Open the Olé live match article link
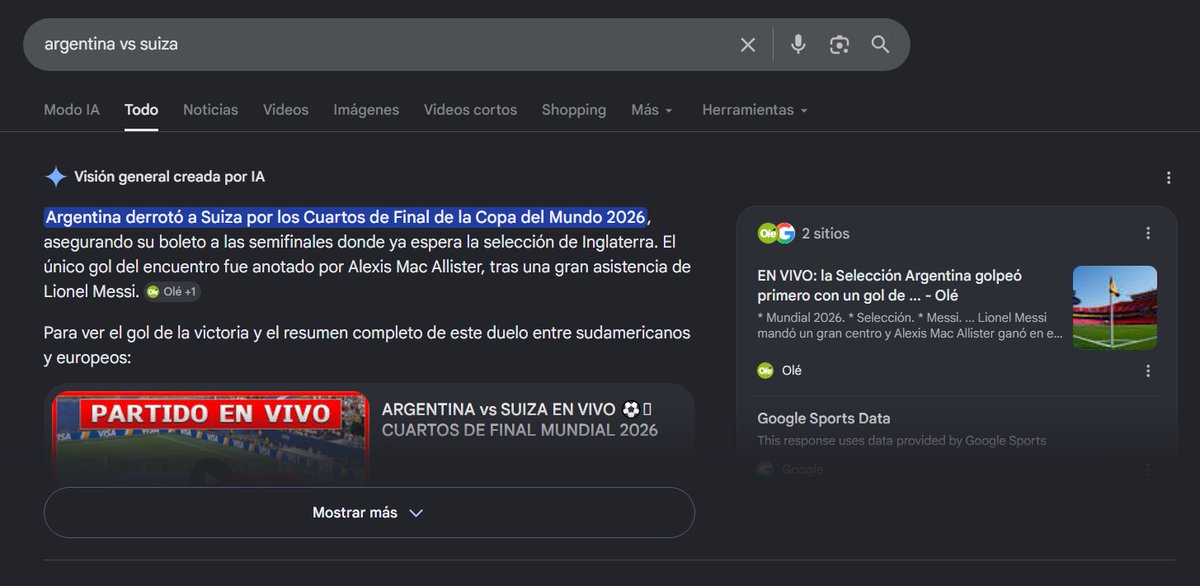The image size is (1200, 586). tap(888, 285)
